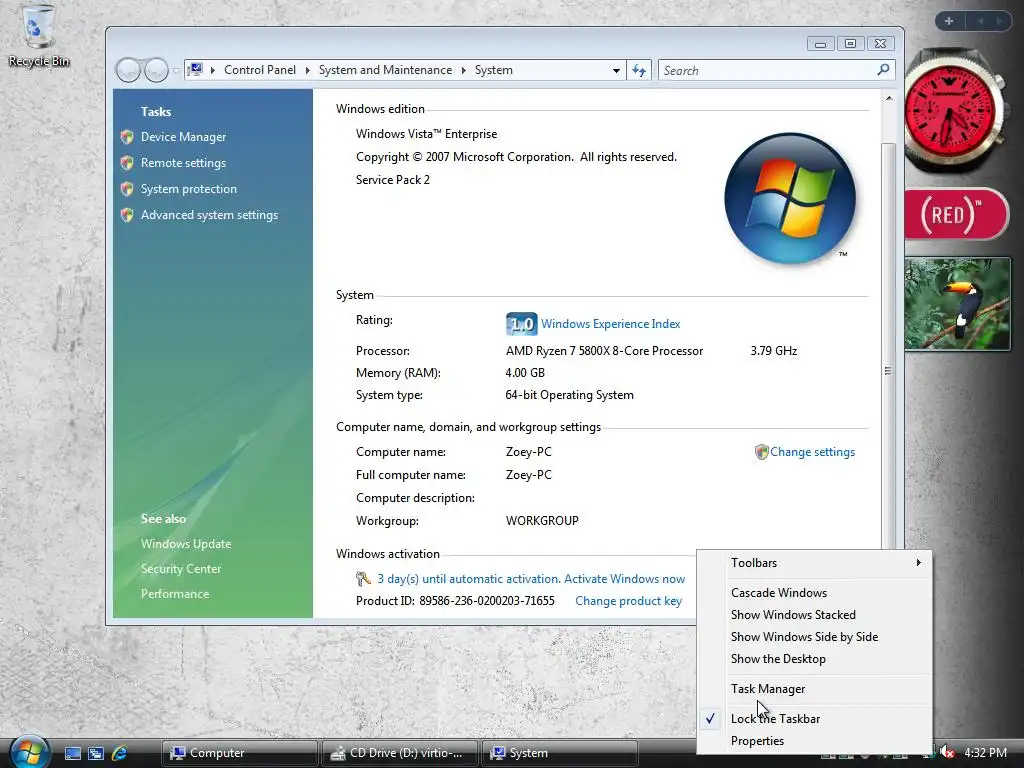Open Windows Experience Index link
Image resolution: width=1024 pixels, height=768 pixels.
[611, 324]
